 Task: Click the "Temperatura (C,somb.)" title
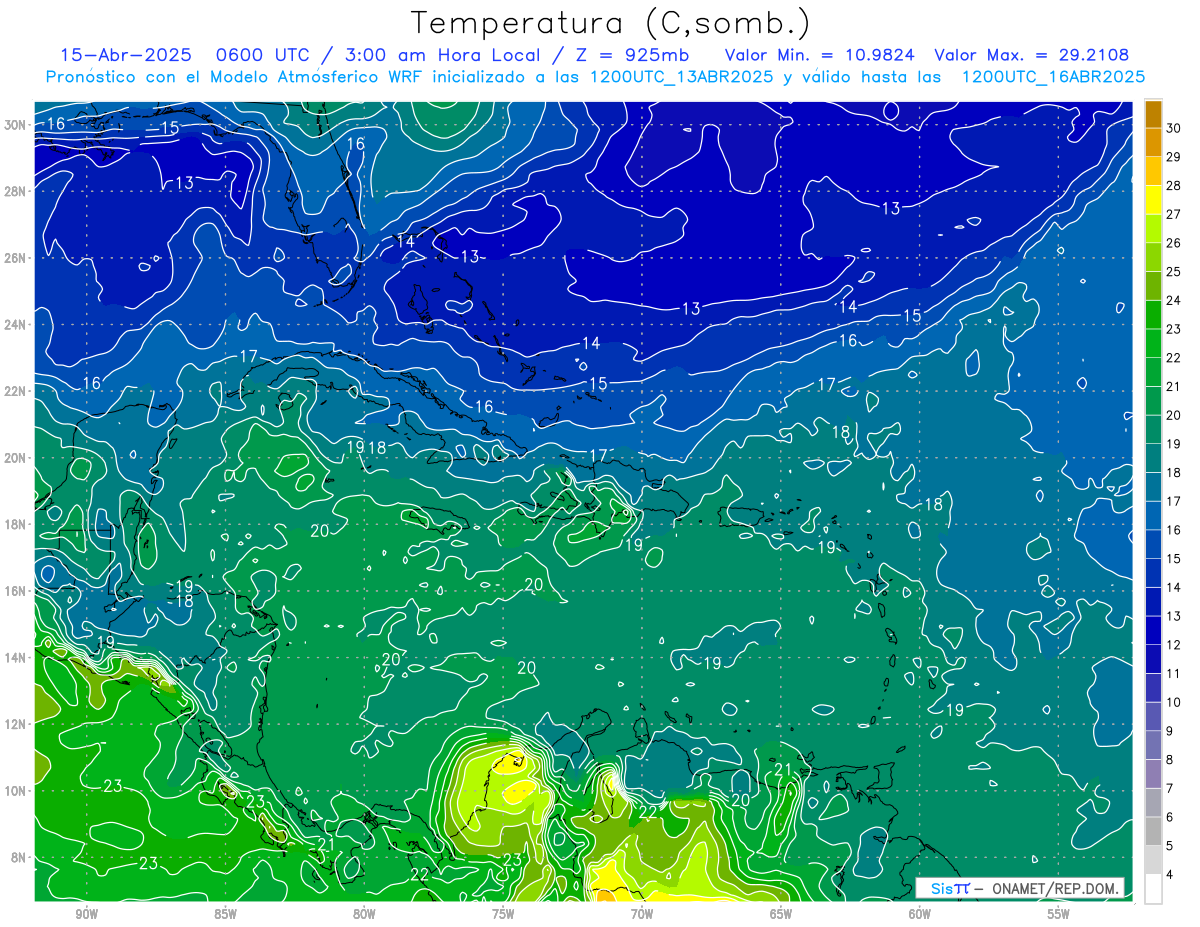click(611, 24)
